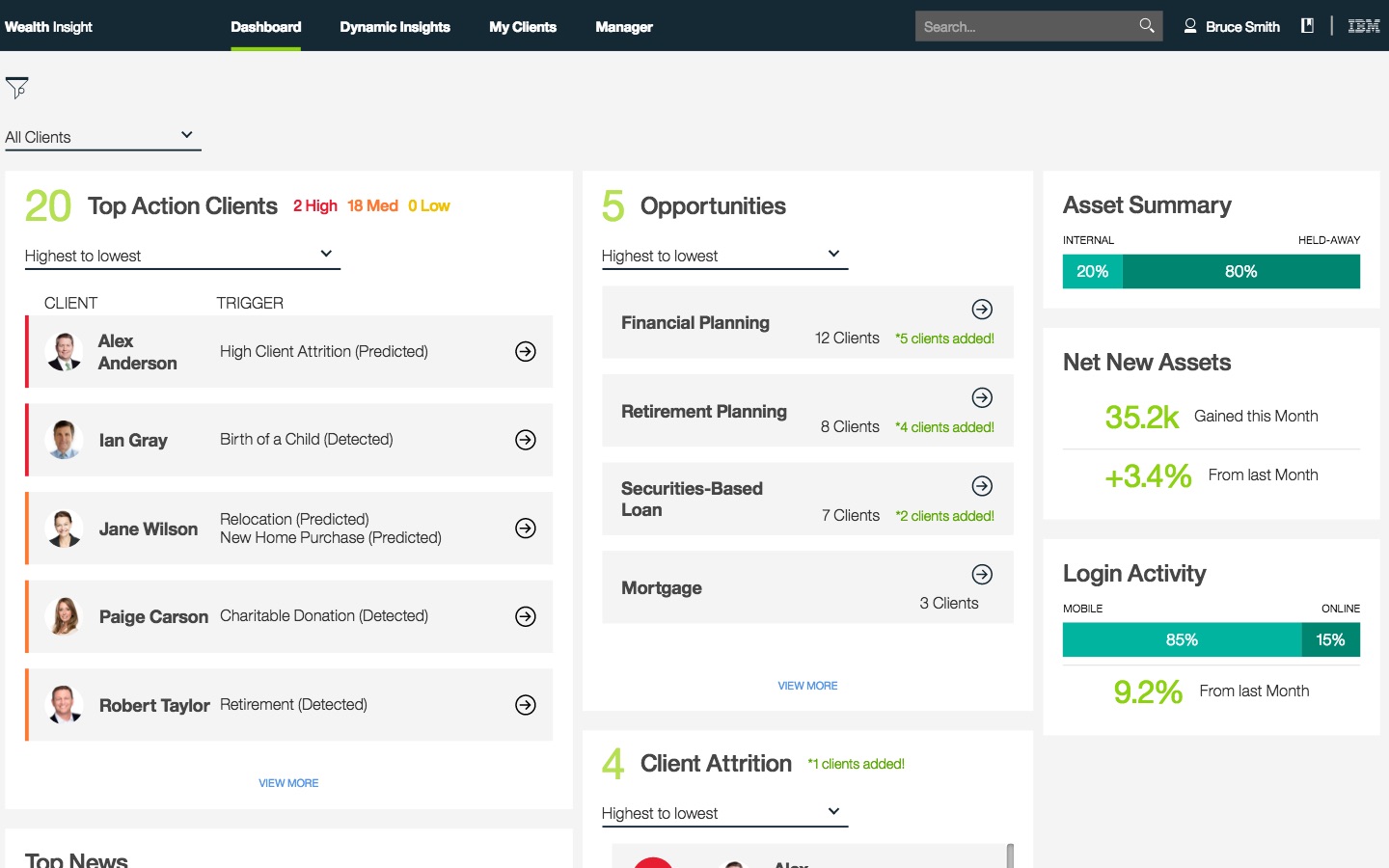Click Securities-Based Loan opportunity title
This screenshot has width=1389, height=868.
point(692,499)
